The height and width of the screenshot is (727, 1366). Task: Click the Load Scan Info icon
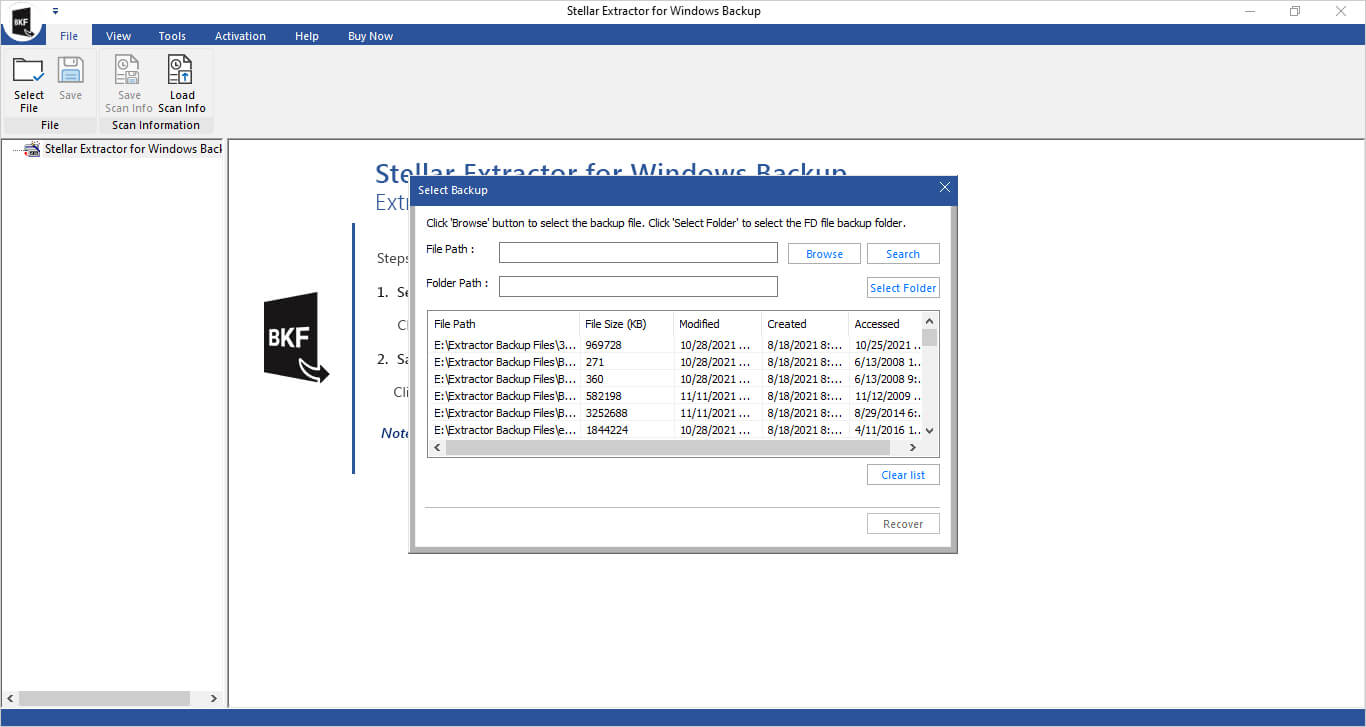click(x=181, y=70)
